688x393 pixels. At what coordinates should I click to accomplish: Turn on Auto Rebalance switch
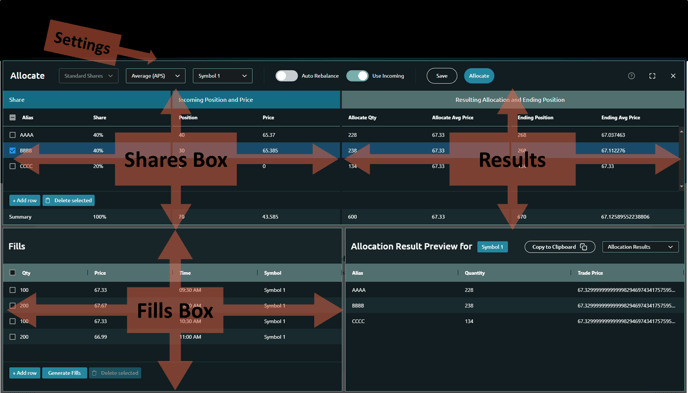click(x=287, y=76)
